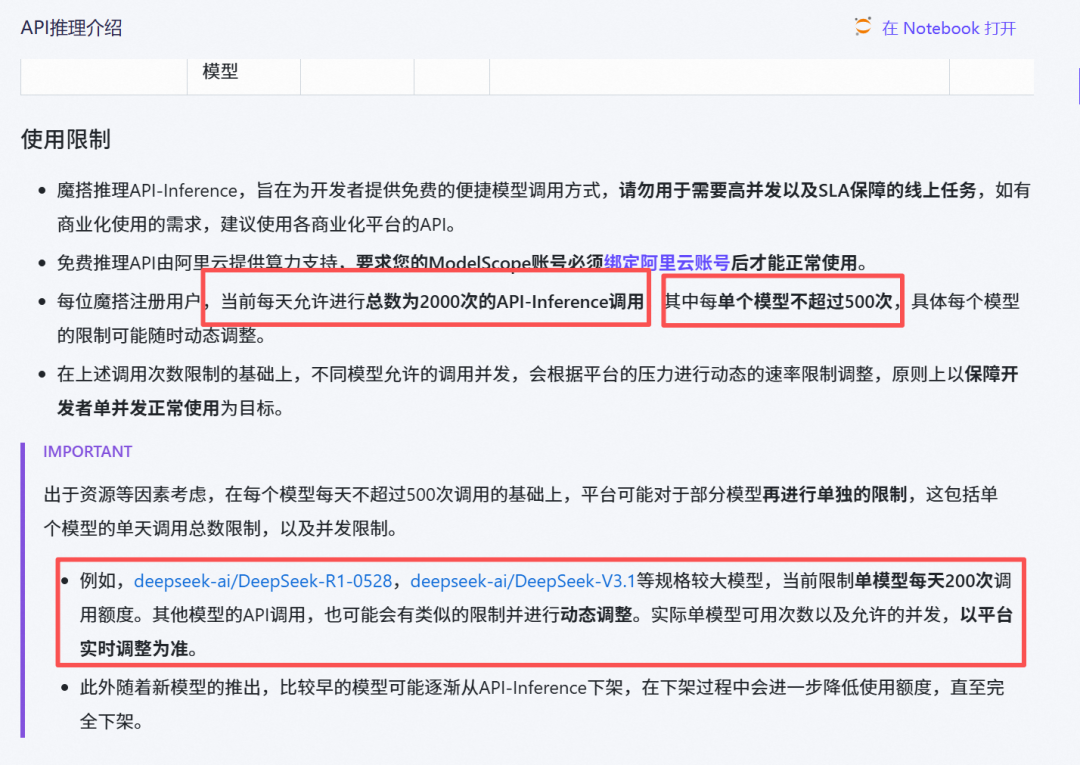Select the API推理介绍 page title
Screen dimensions: 1080x765
70,27
